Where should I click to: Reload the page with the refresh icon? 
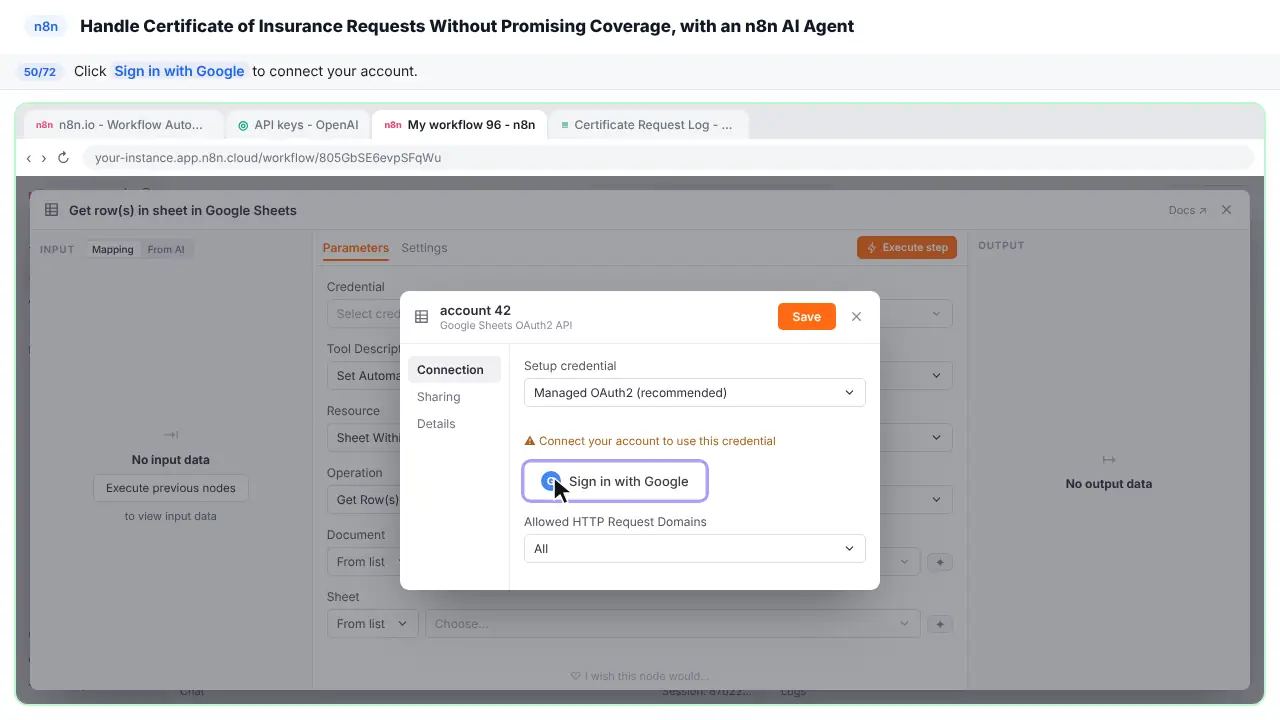pyautogui.click(x=63, y=158)
